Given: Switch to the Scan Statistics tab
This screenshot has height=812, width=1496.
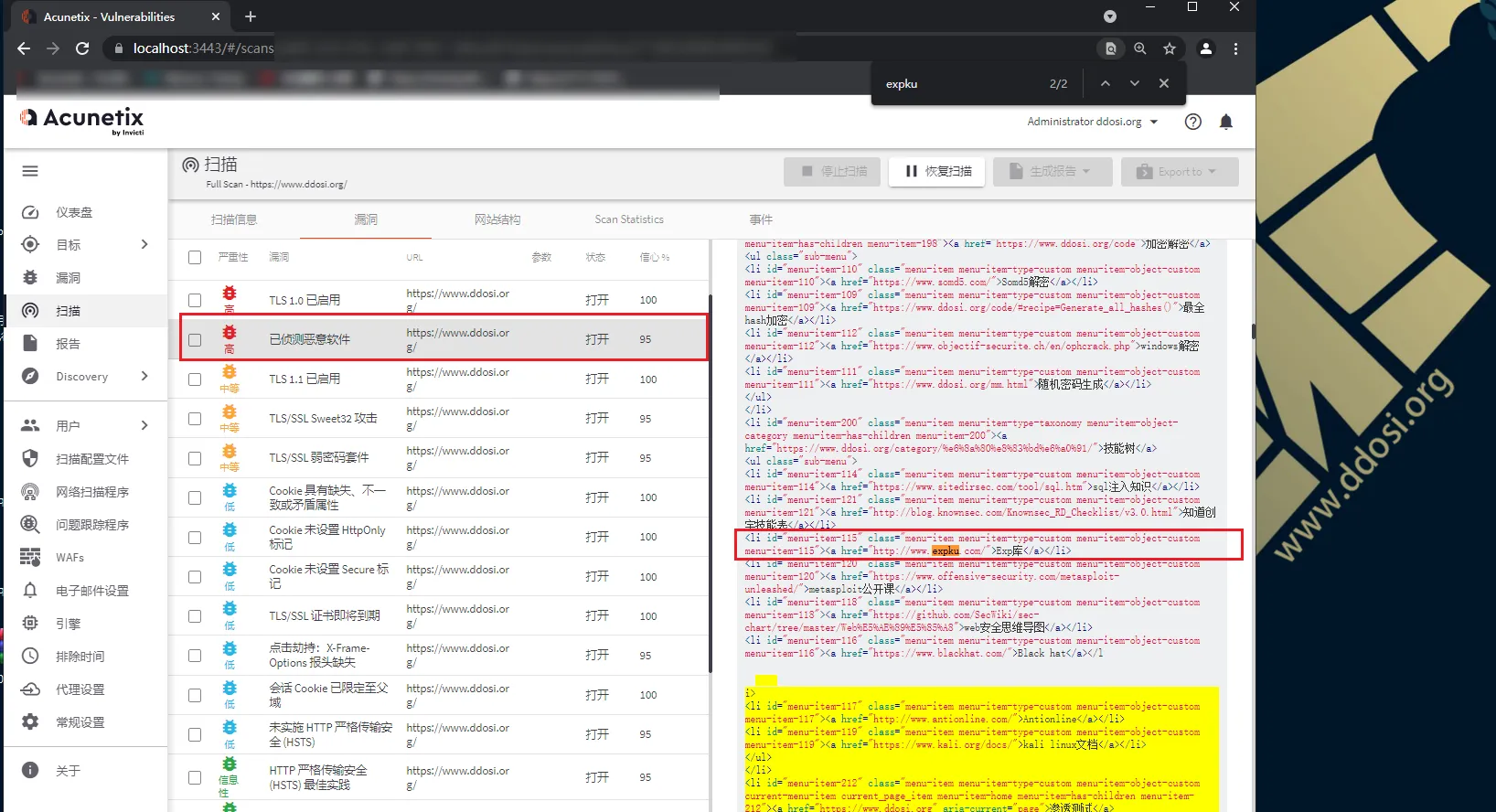Looking at the screenshot, I should click(x=629, y=219).
